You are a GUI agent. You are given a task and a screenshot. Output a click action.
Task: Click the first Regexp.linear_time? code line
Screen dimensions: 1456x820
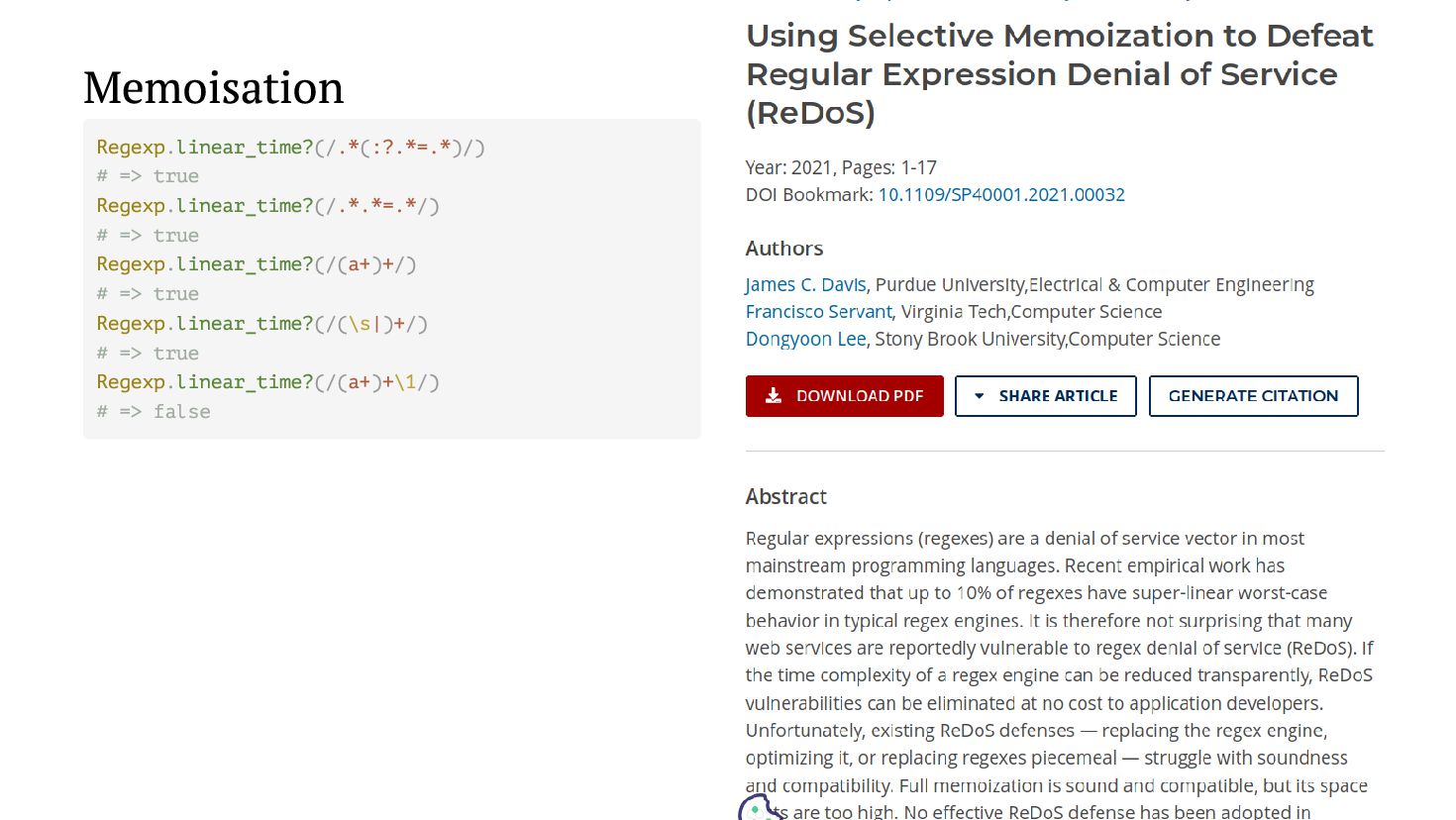290,147
